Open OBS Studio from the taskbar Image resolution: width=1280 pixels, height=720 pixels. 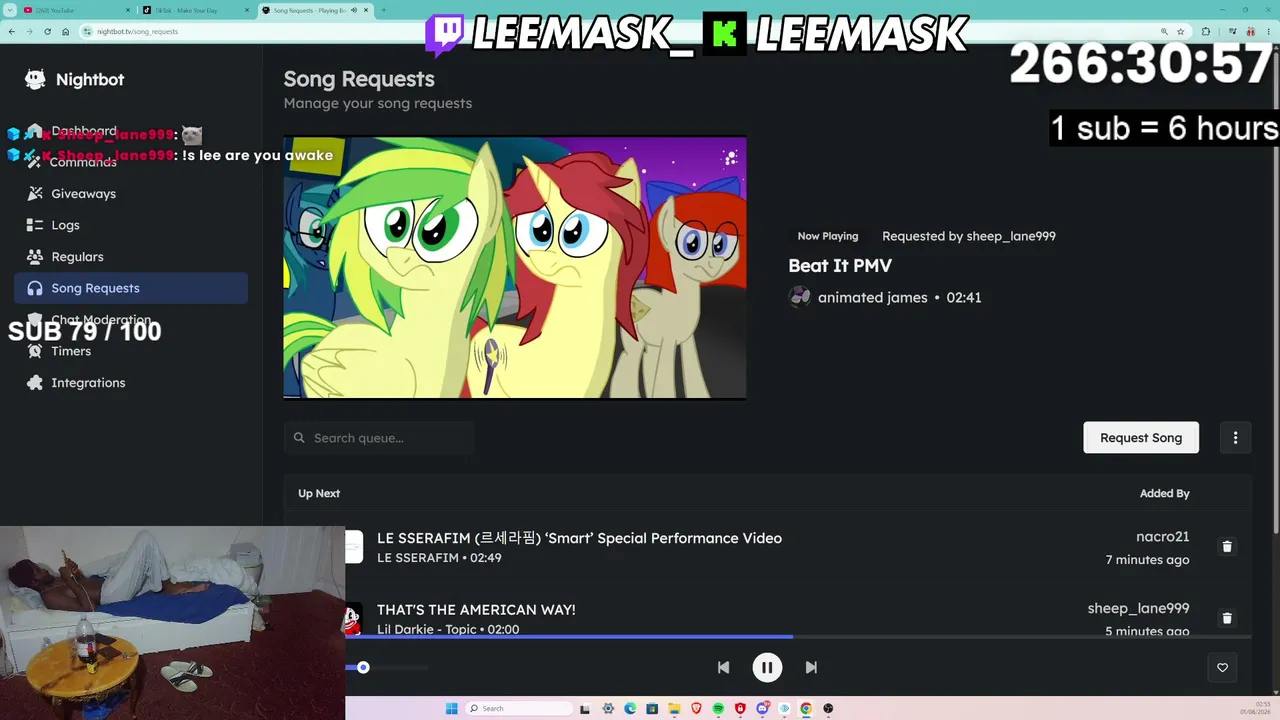[x=828, y=708]
